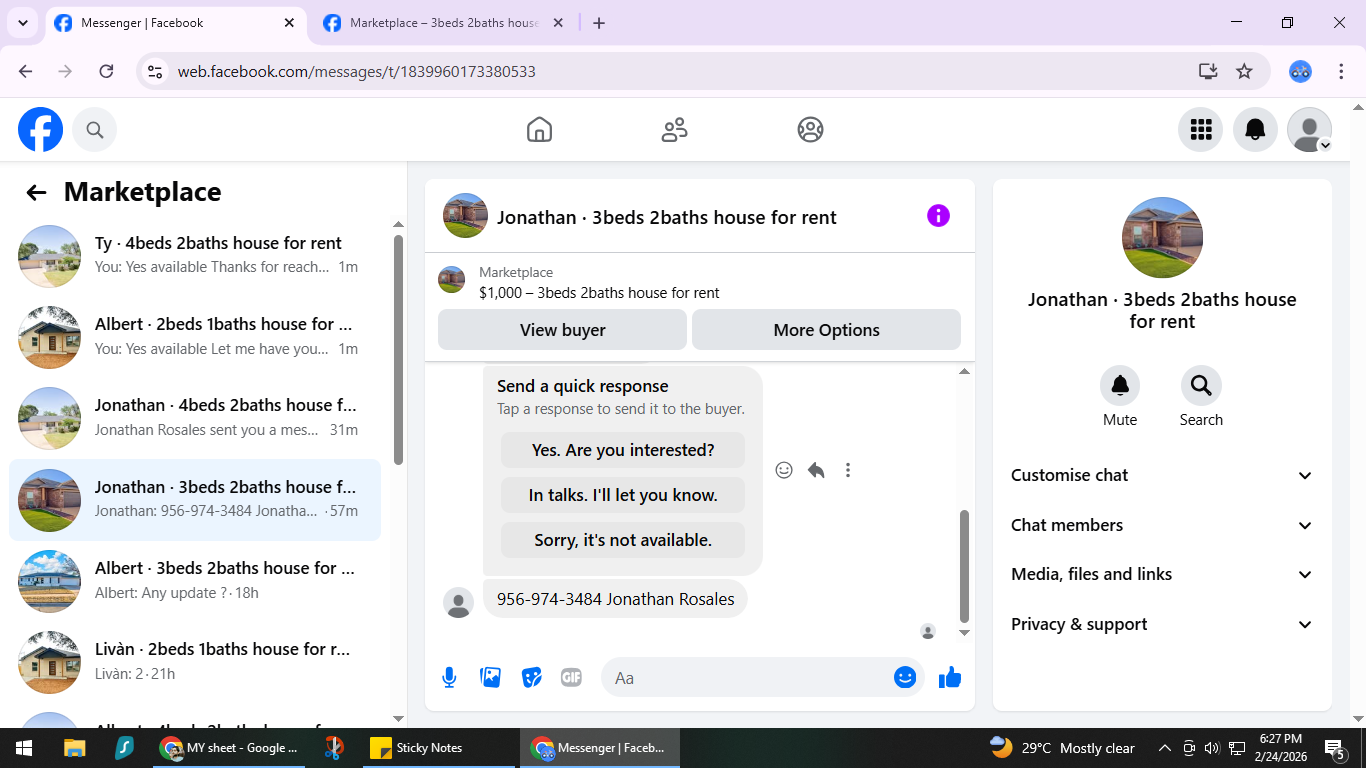1366x768 pixels.
Task: Open the message more options dots
Action: click(x=848, y=470)
